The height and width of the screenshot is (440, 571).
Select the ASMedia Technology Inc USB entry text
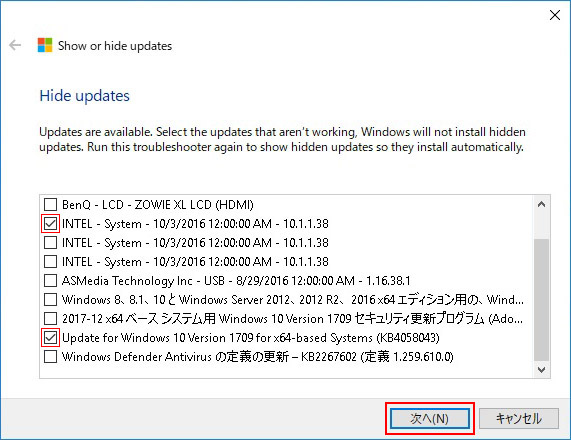[236, 281]
